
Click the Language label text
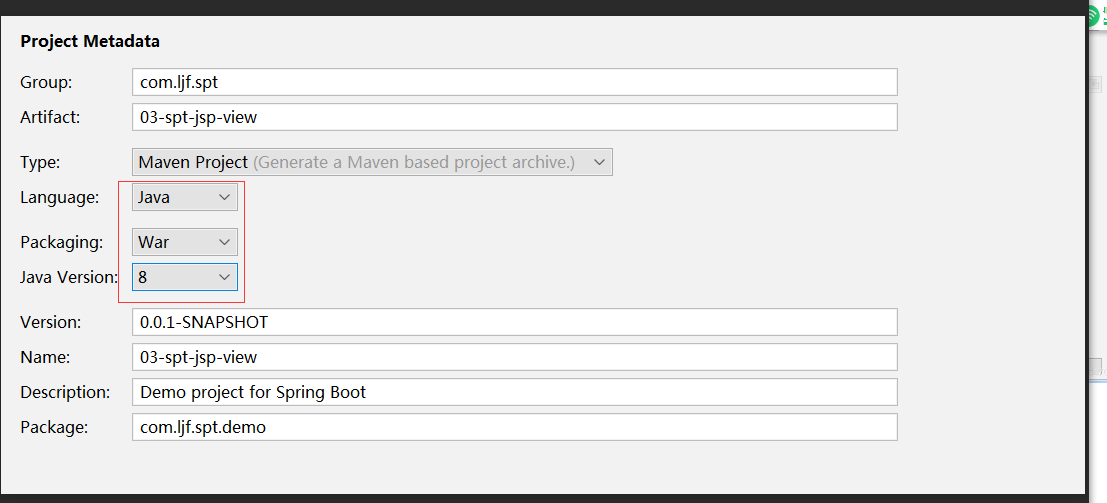pyautogui.click(x=59, y=198)
